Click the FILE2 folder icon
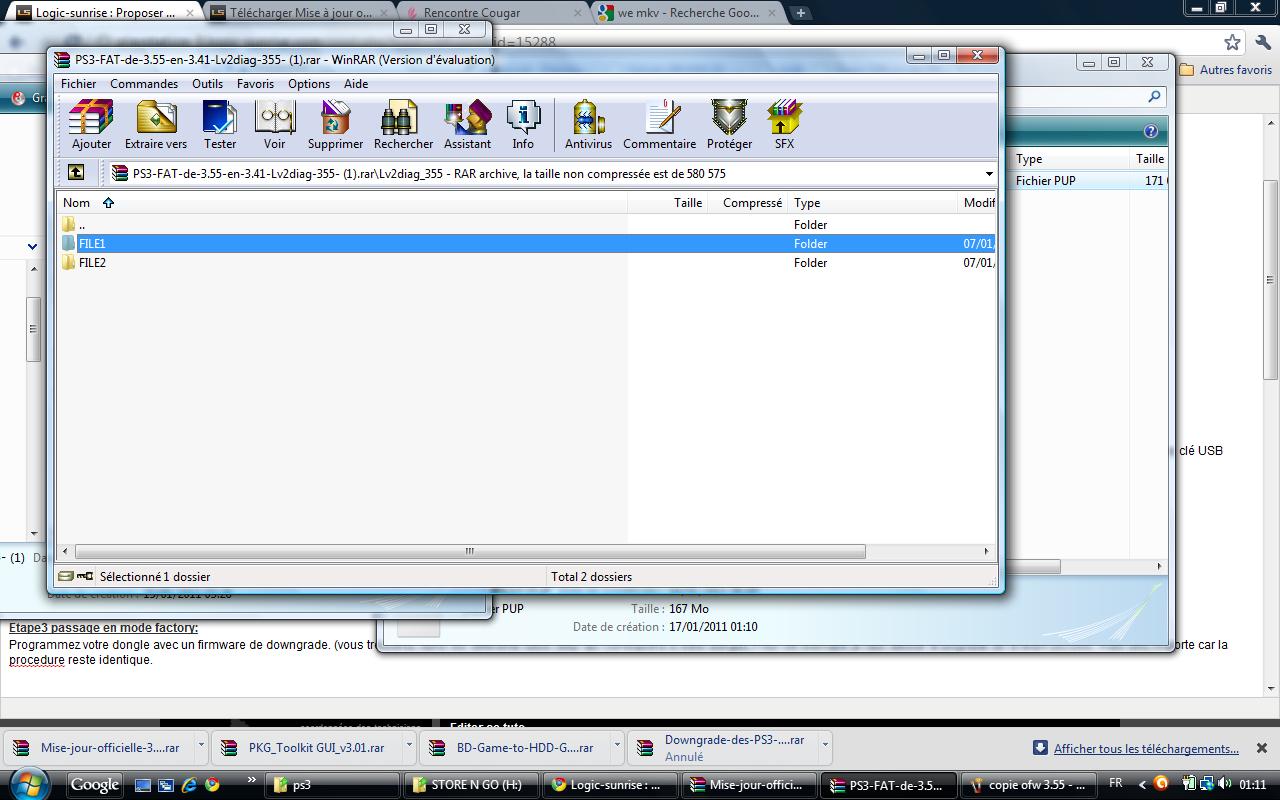The width and height of the screenshot is (1280, 800). click(x=69, y=262)
